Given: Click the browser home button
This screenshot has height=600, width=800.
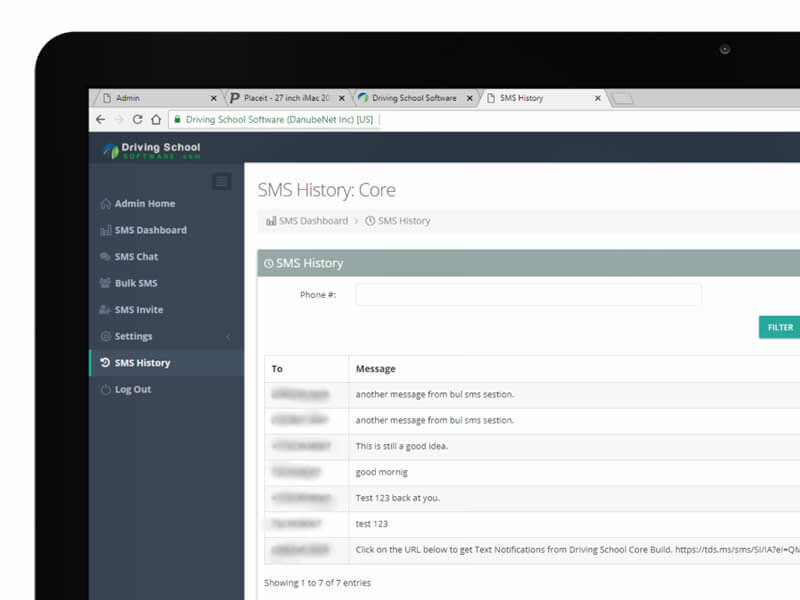Looking at the screenshot, I should 156,119.
